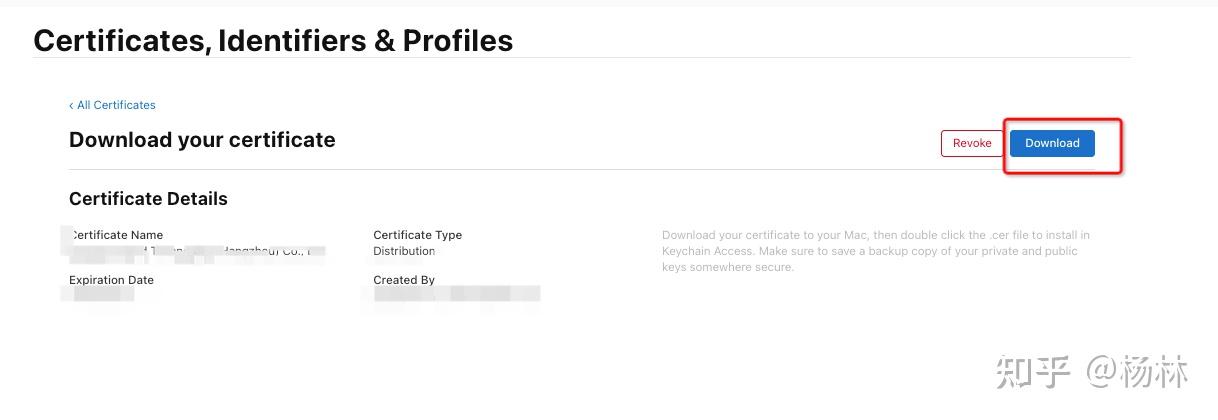The image size is (1218, 420).
Task: Click the keys somewhere secure instruction line
Action: click(x=727, y=267)
